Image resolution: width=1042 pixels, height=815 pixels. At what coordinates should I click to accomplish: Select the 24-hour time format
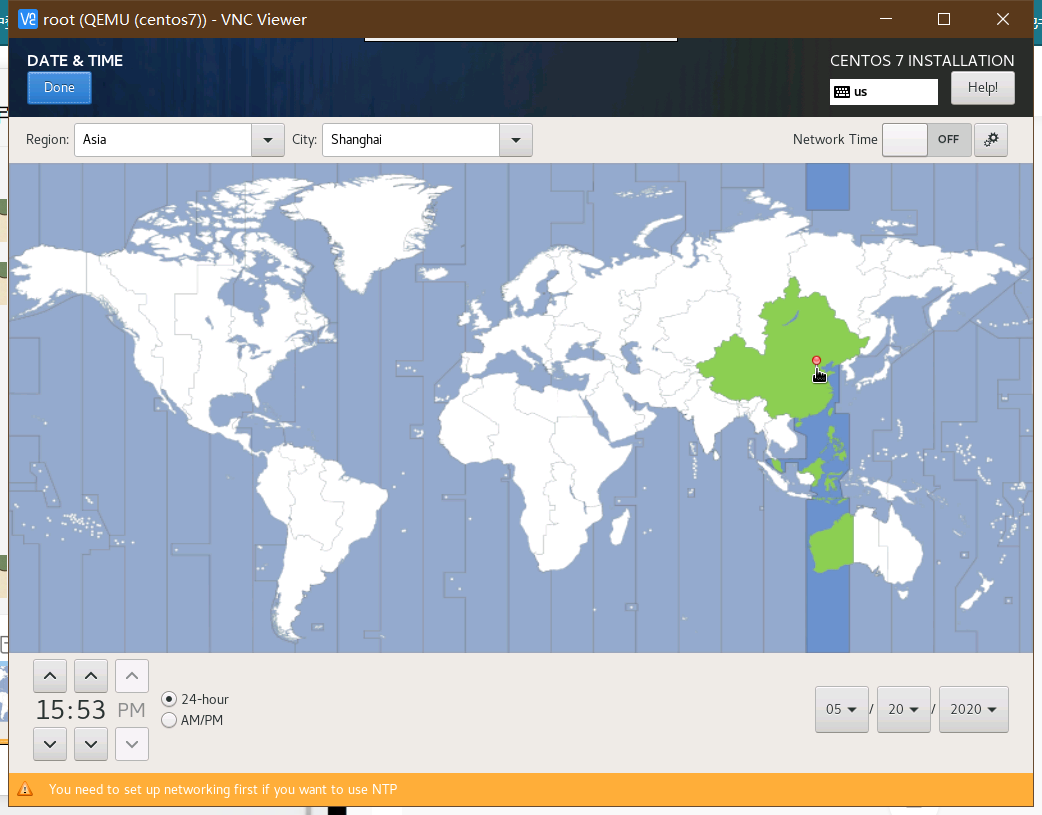[169, 699]
